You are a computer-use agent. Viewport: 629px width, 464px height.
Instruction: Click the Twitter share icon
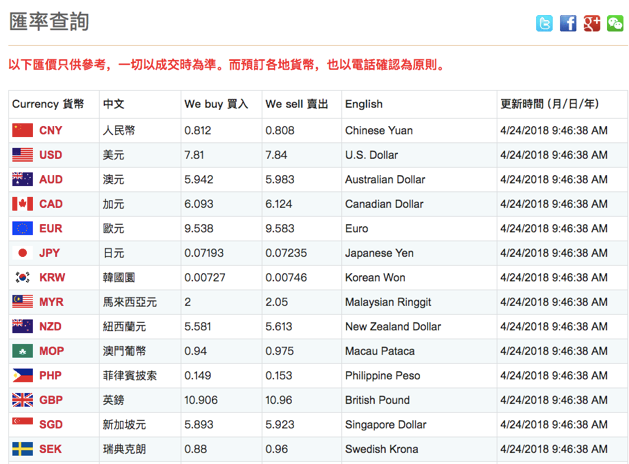544,23
